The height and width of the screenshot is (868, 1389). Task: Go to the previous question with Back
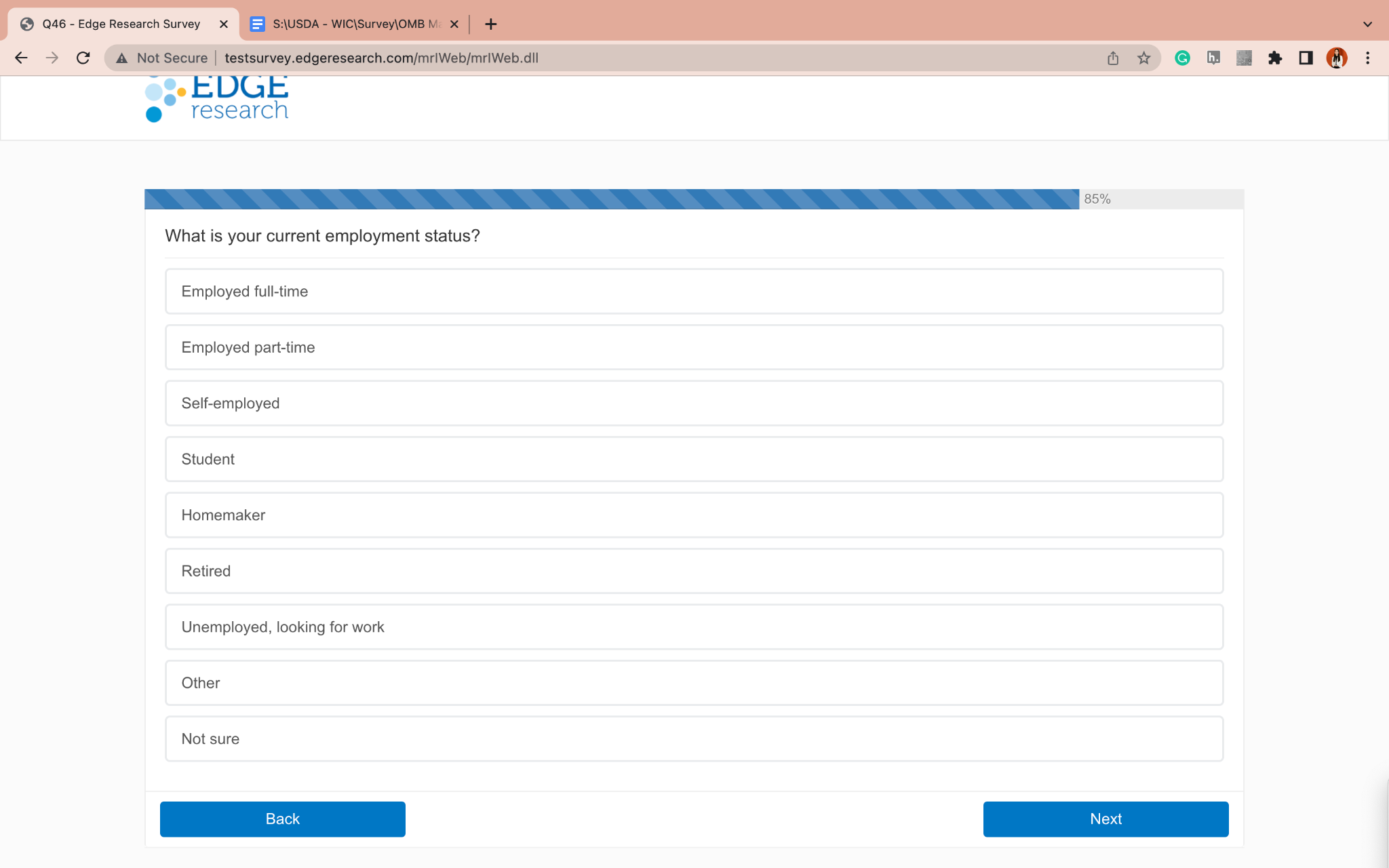282,818
